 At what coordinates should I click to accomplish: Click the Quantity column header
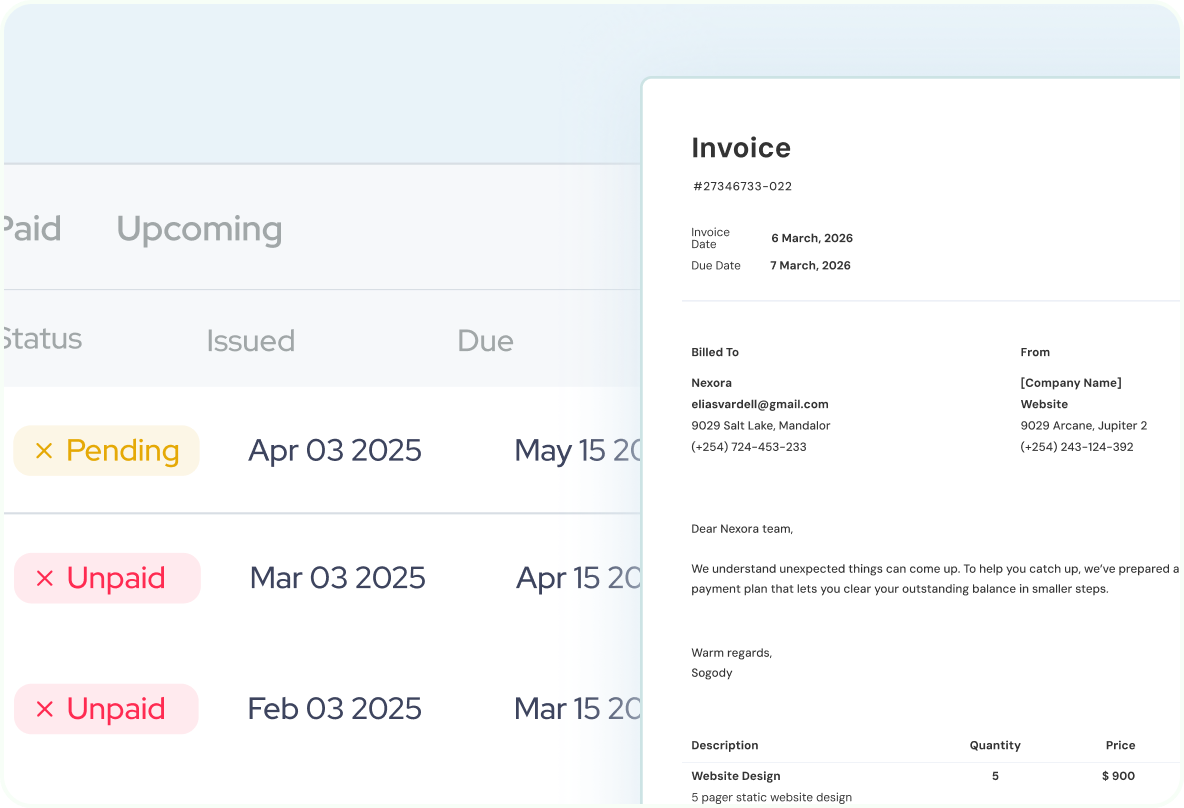995,745
